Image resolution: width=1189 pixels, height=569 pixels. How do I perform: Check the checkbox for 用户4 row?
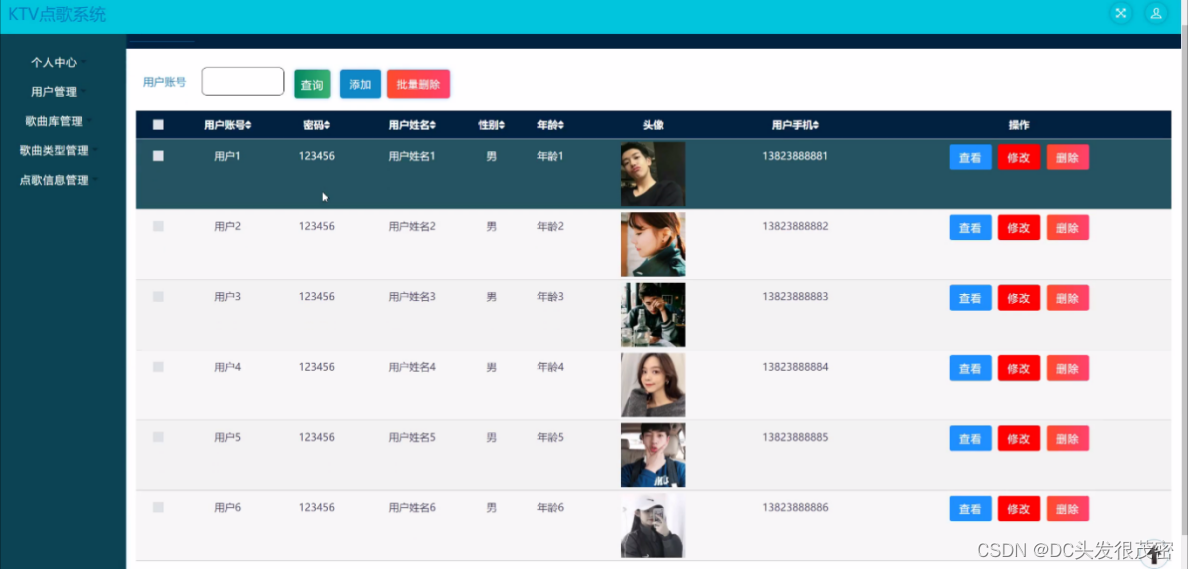(x=158, y=366)
